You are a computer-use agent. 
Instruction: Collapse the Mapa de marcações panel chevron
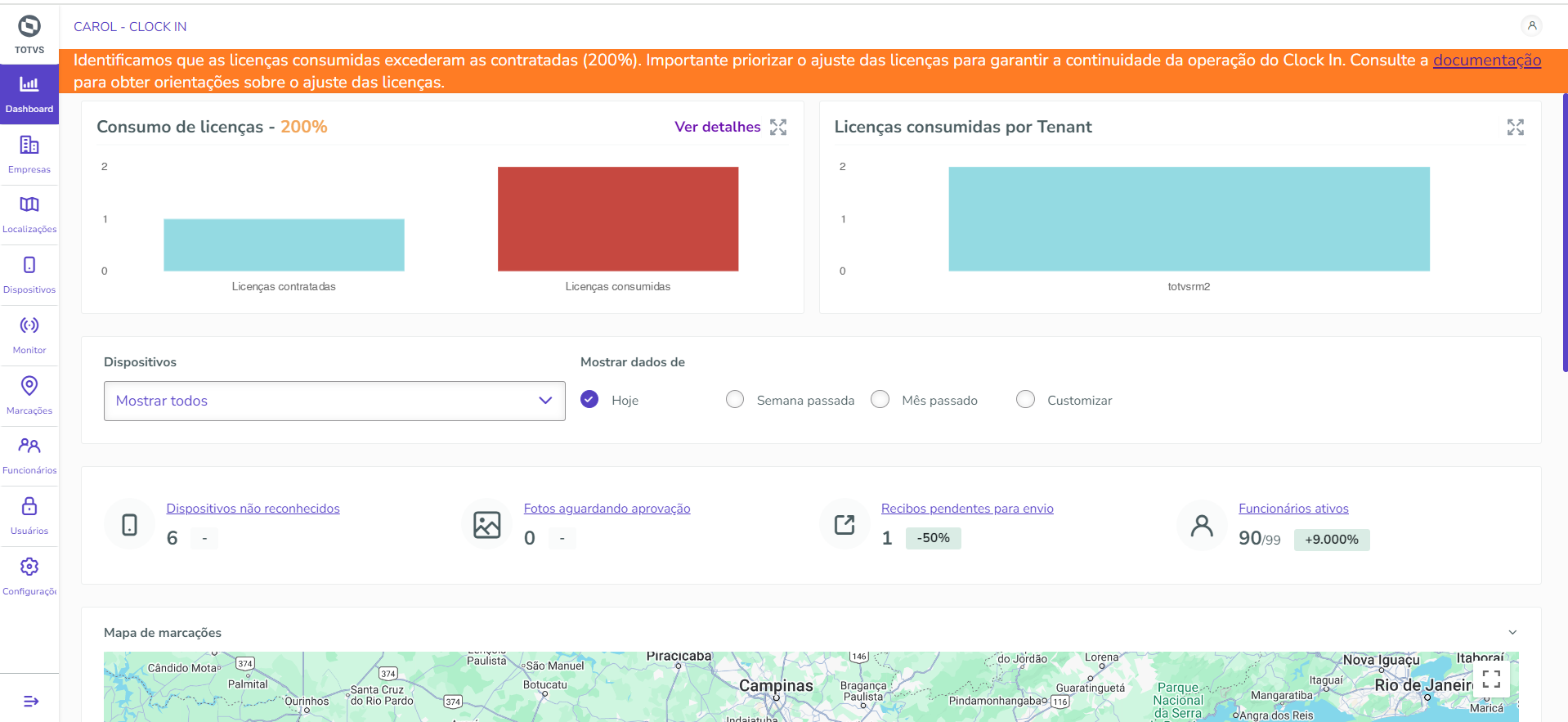[x=1512, y=632]
